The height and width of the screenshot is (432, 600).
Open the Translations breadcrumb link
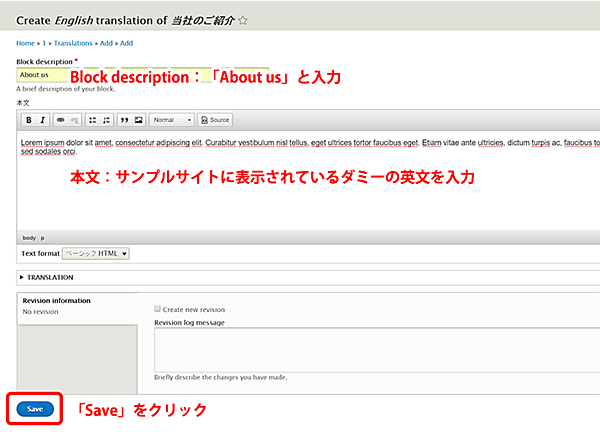[73, 43]
